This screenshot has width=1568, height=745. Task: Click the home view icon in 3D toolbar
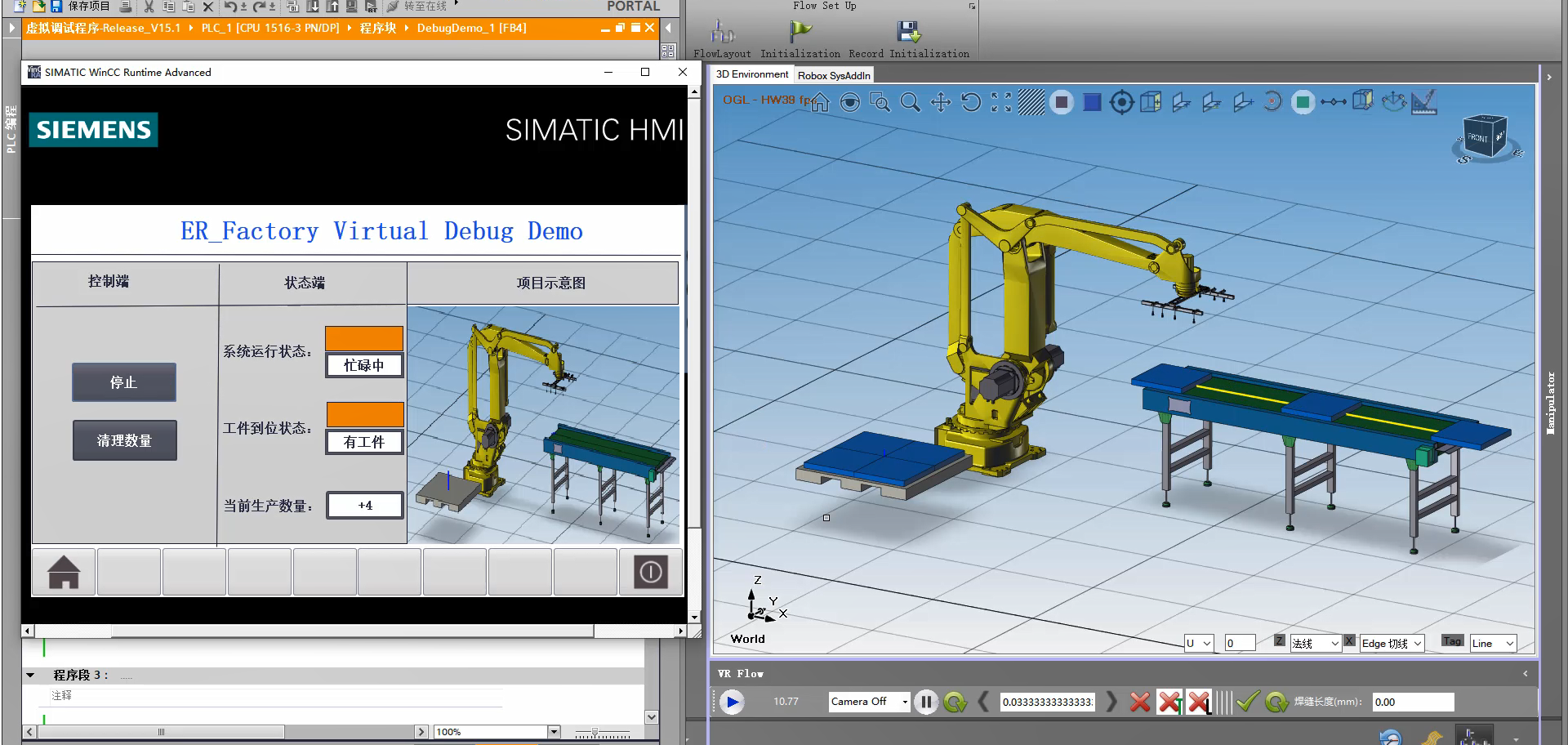[820, 102]
